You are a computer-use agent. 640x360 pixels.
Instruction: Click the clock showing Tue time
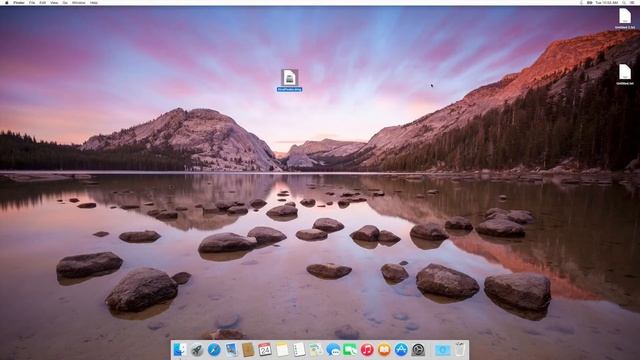click(607, 2)
